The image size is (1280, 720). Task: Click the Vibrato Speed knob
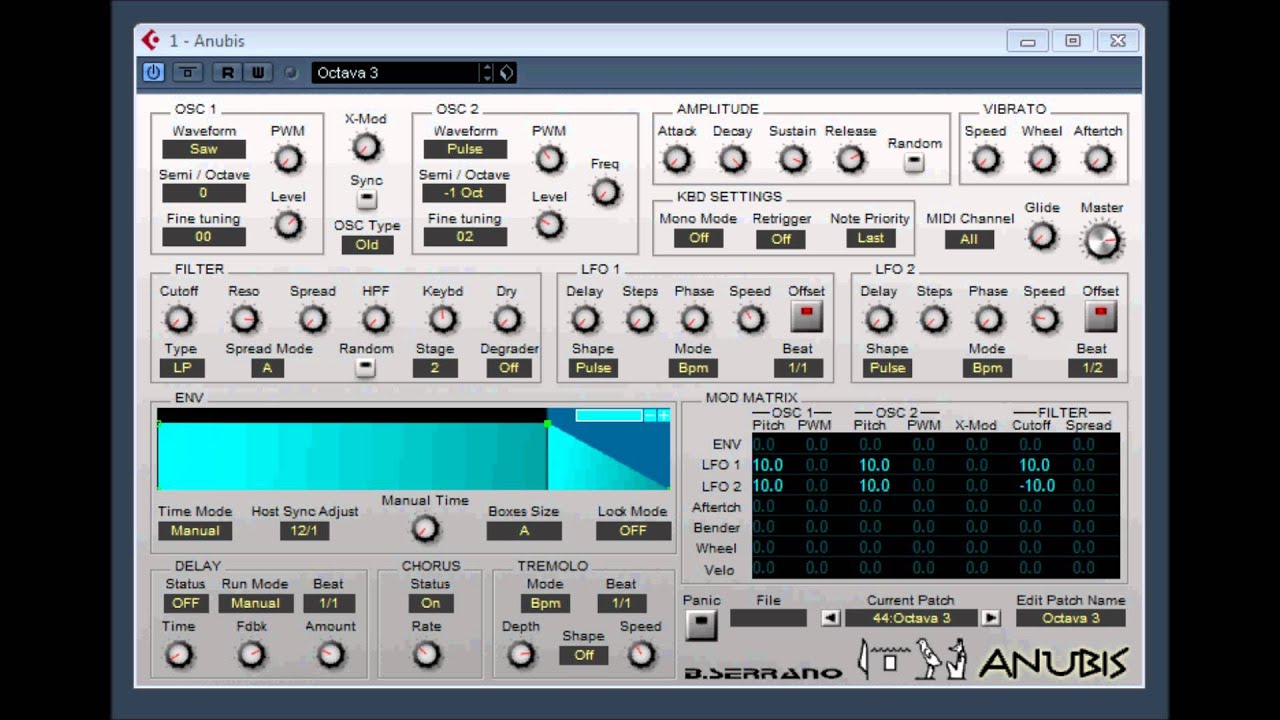(x=985, y=158)
